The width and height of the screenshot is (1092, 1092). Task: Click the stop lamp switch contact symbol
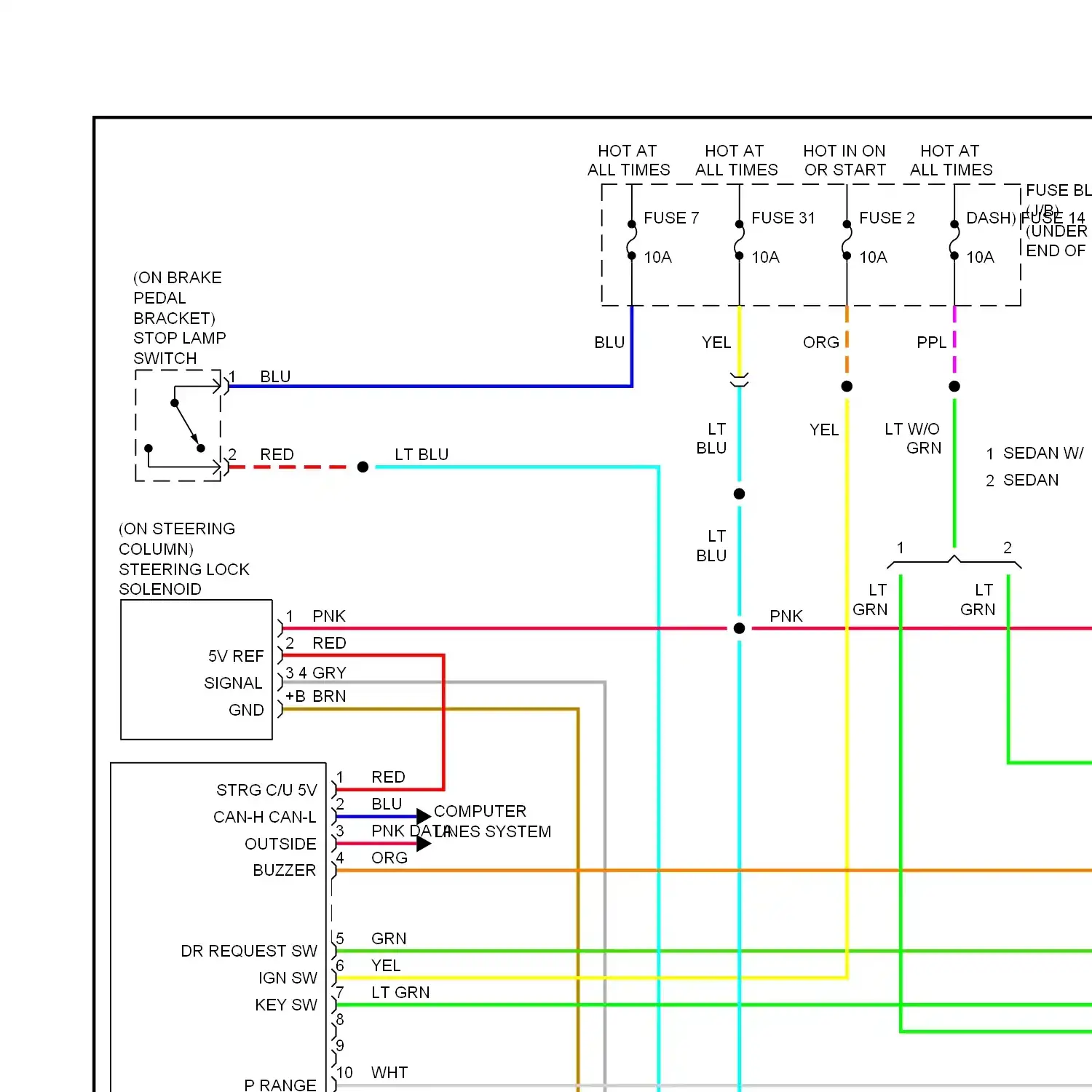coord(179,426)
